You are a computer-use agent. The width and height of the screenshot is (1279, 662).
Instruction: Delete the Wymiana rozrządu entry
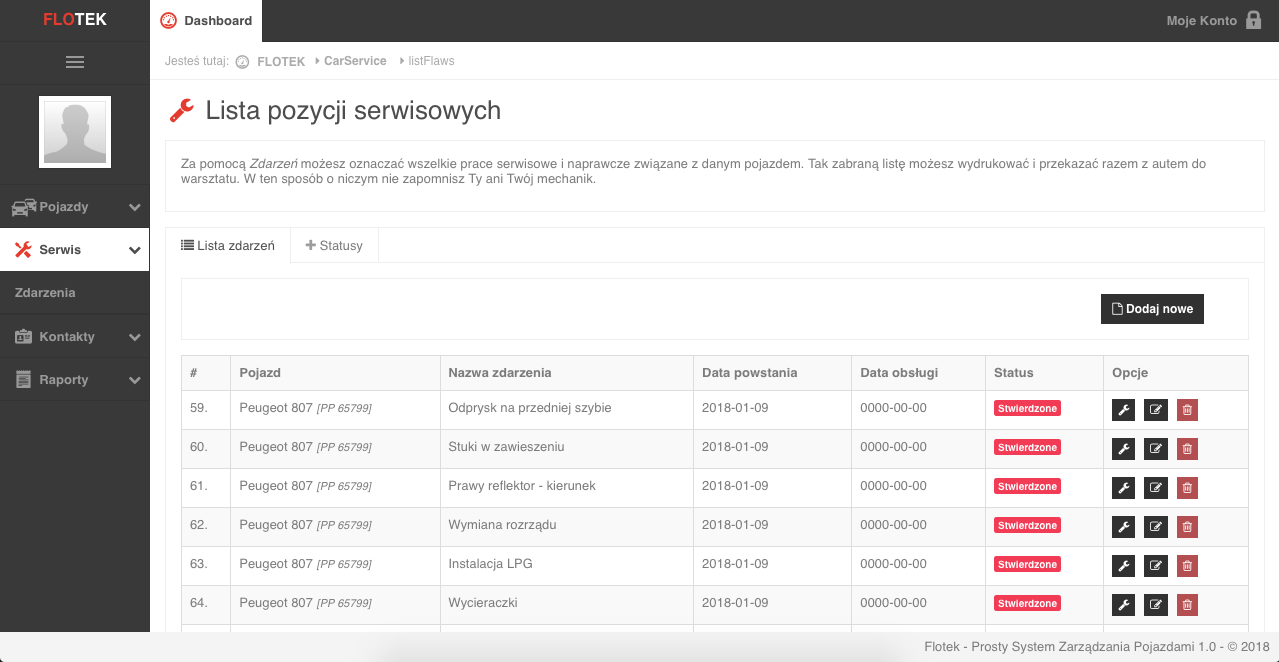1187,526
